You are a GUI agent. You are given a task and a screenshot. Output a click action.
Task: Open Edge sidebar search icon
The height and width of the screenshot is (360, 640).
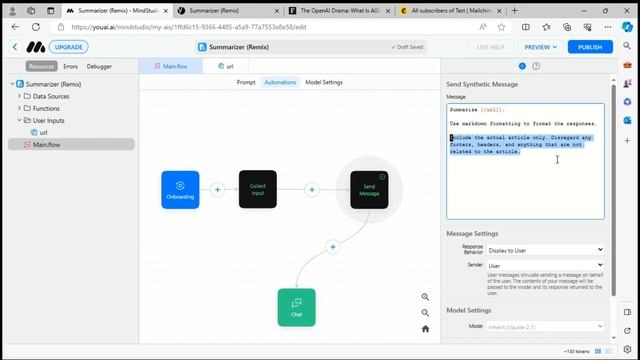627,46
